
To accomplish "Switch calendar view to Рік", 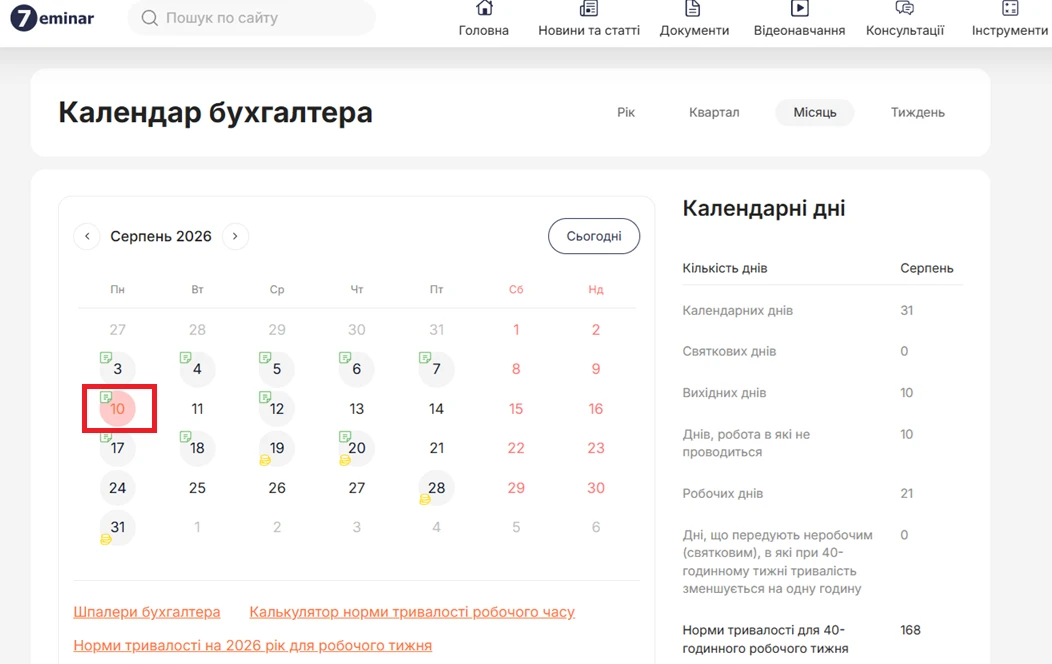I will (x=626, y=113).
